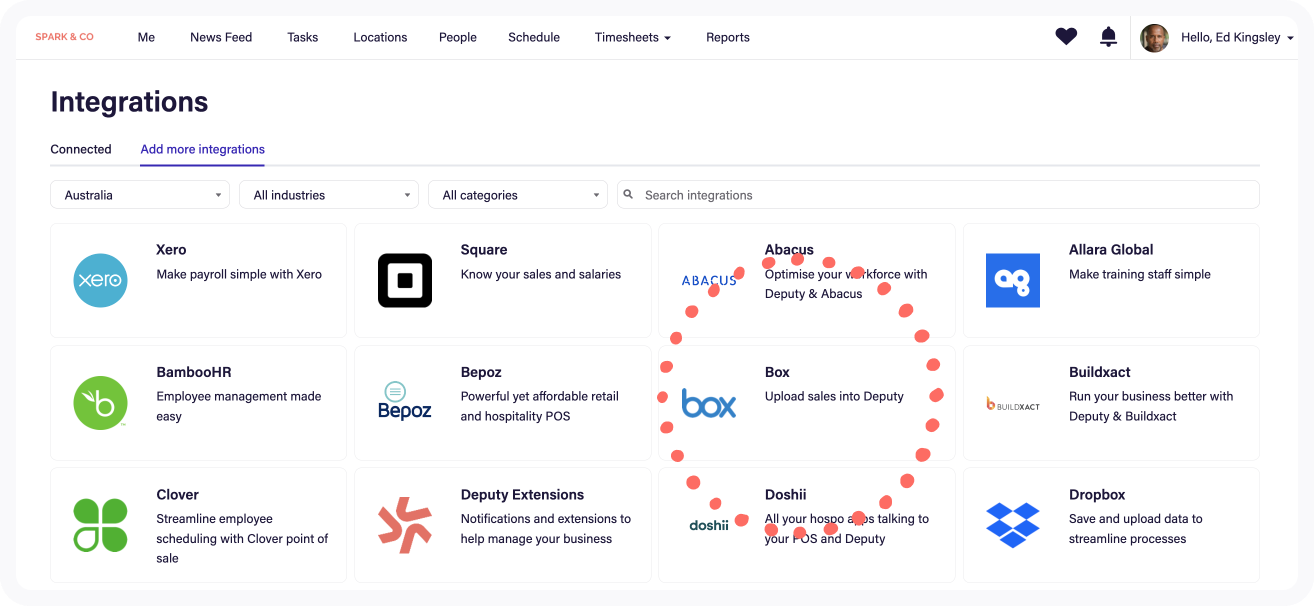
Task: Click 'Run your business better' description
Action: pyautogui.click(x=1151, y=406)
